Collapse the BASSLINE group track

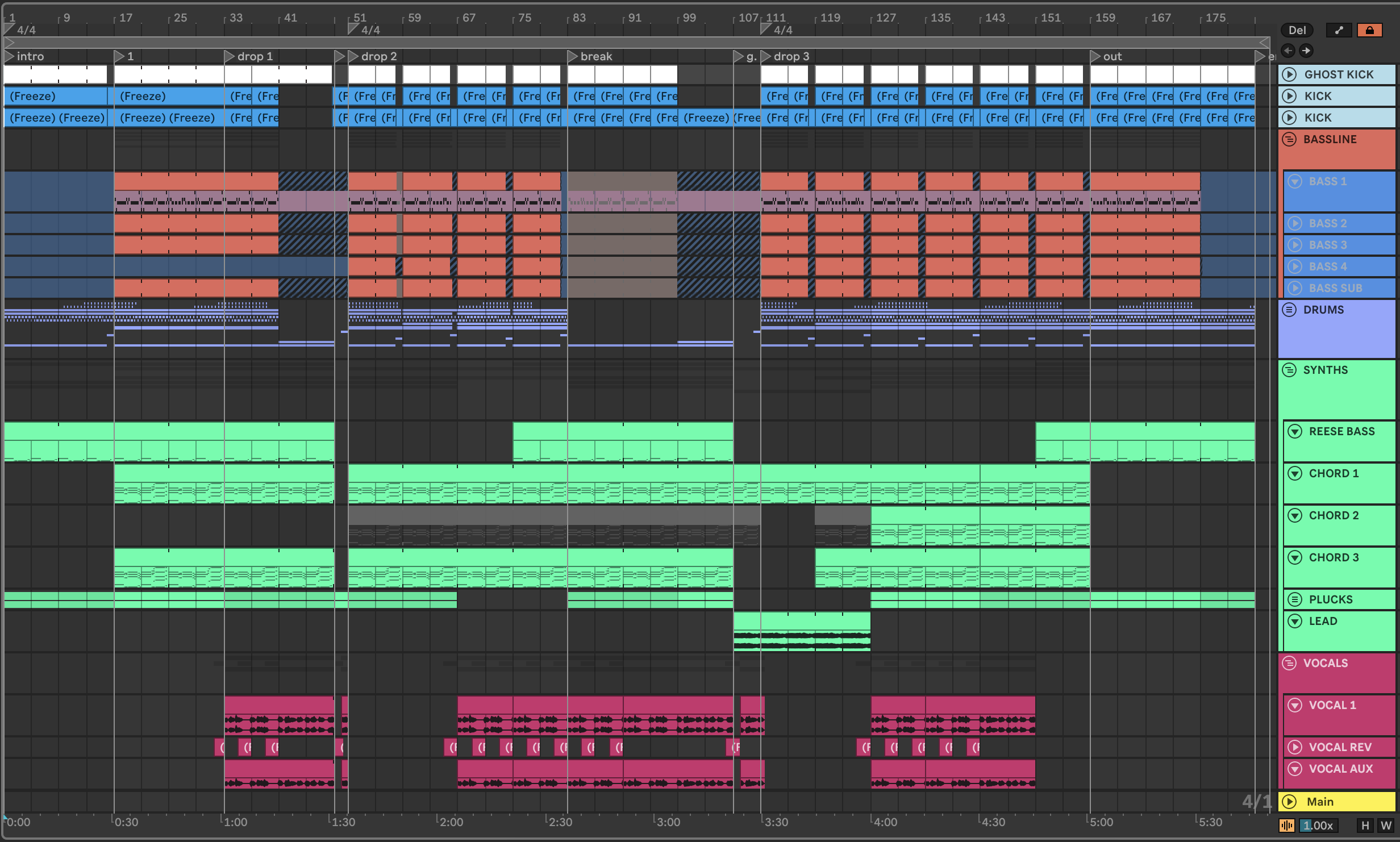coord(1290,139)
